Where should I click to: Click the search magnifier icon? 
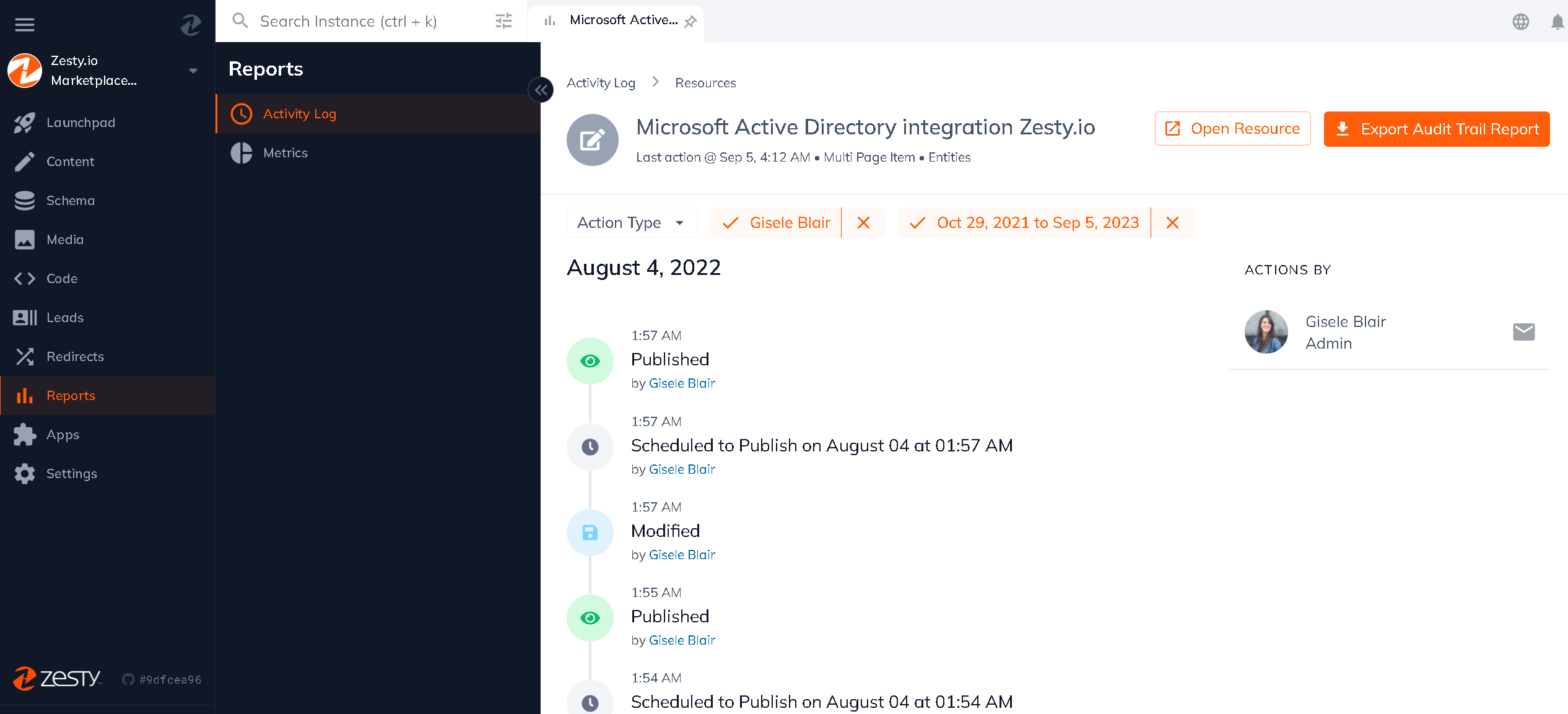(x=240, y=21)
